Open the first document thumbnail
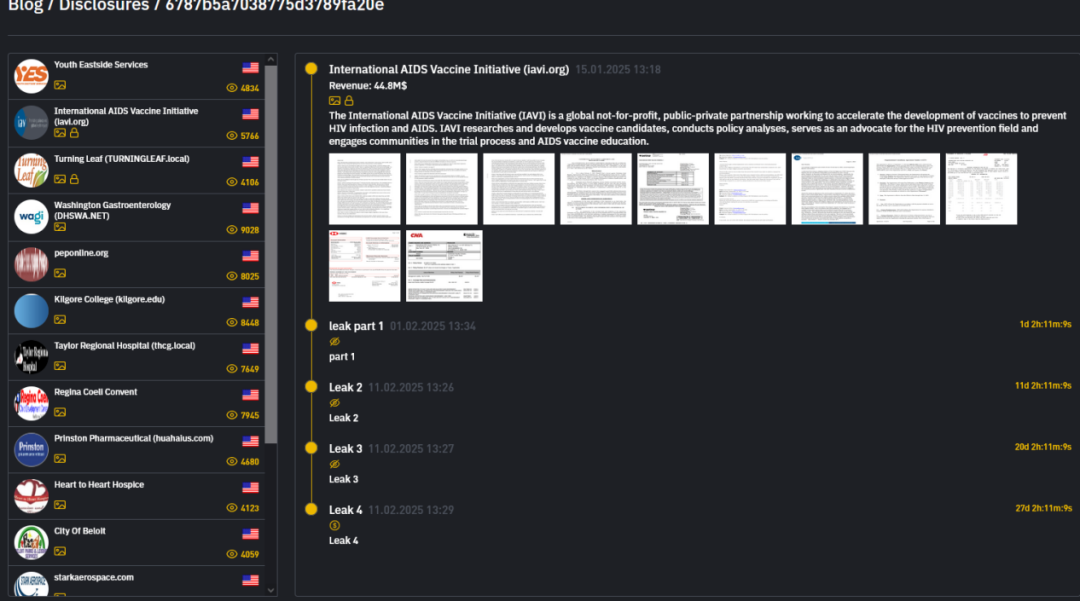 [x=364, y=189]
